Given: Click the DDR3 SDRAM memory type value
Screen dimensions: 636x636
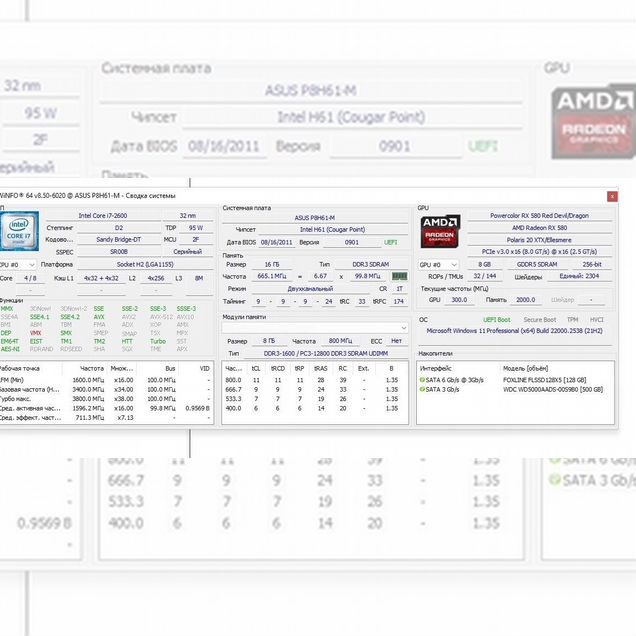Looking at the screenshot, I should [x=371, y=264].
